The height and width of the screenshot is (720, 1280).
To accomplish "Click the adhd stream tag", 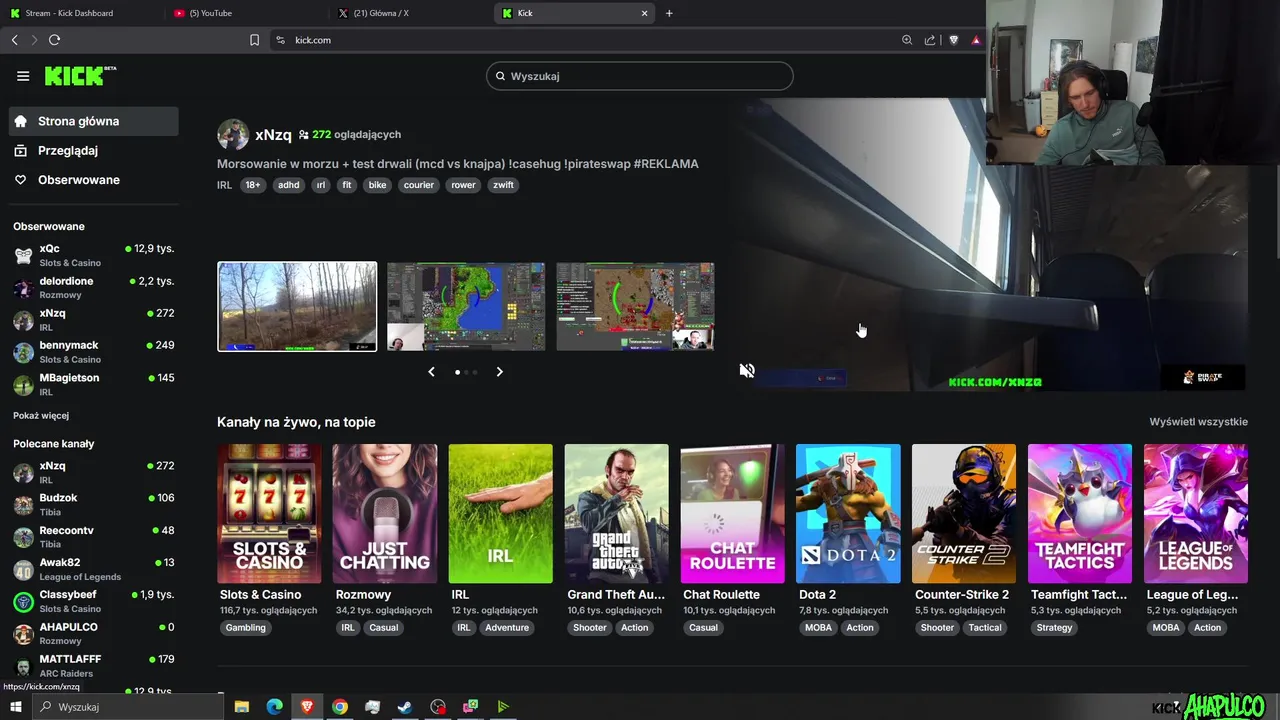I will 288,185.
